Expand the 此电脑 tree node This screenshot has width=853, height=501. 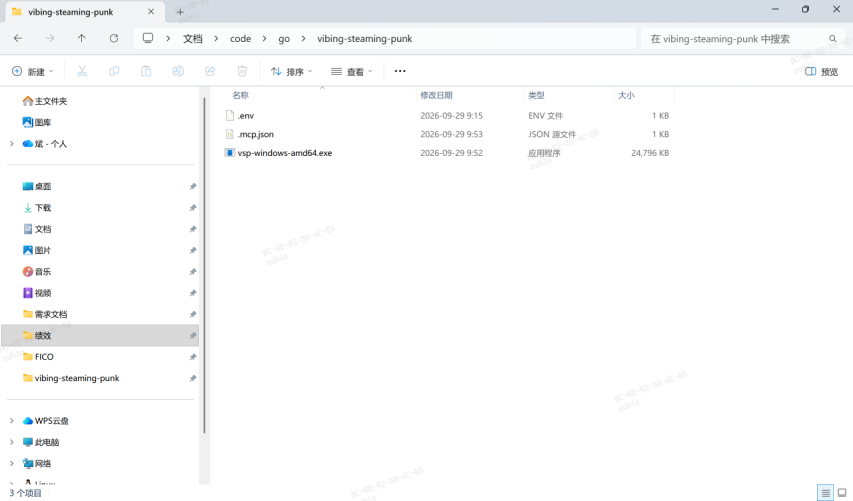coord(12,442)
